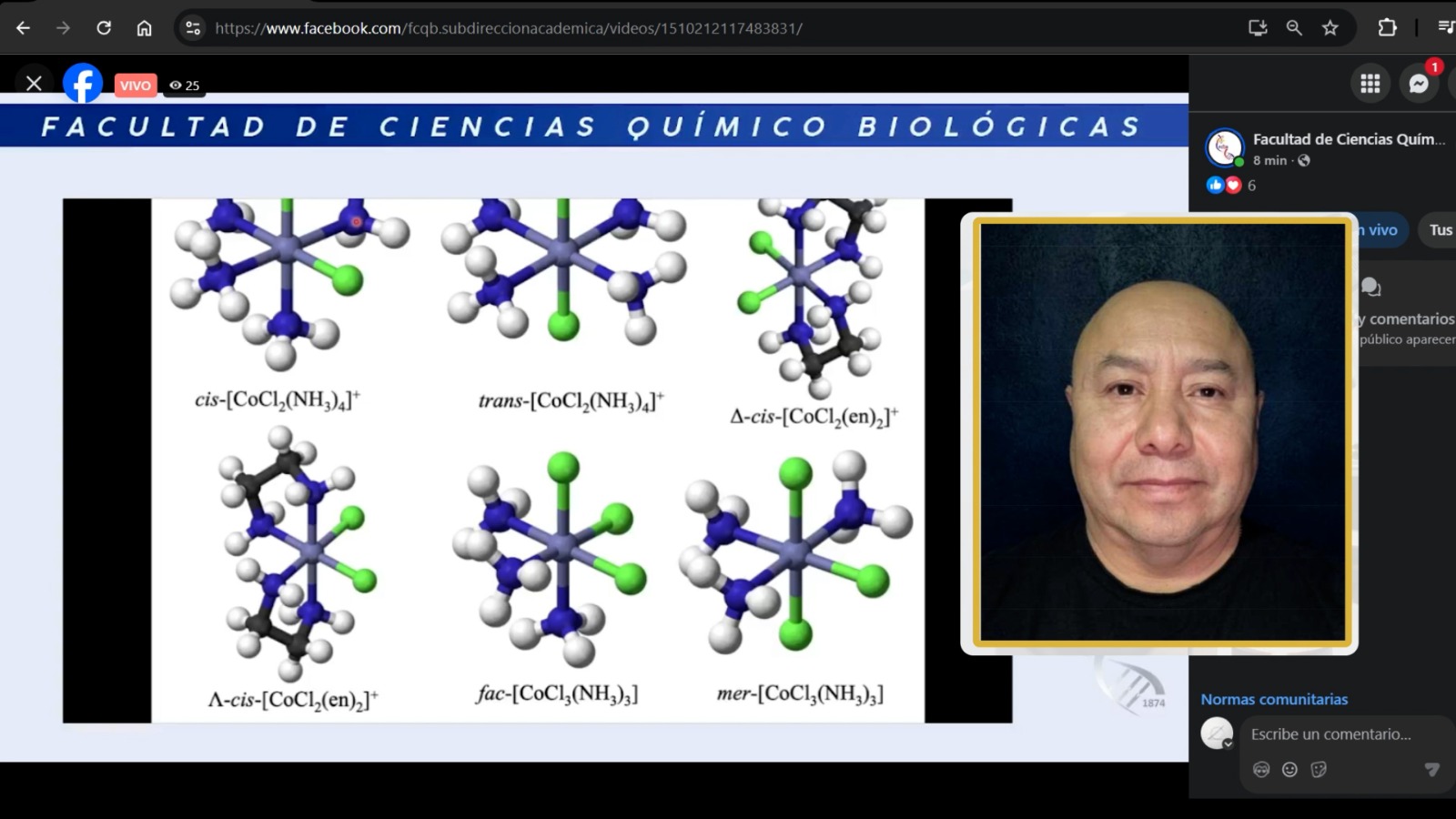Open the Normas comunitarias link

[1274, 699]
